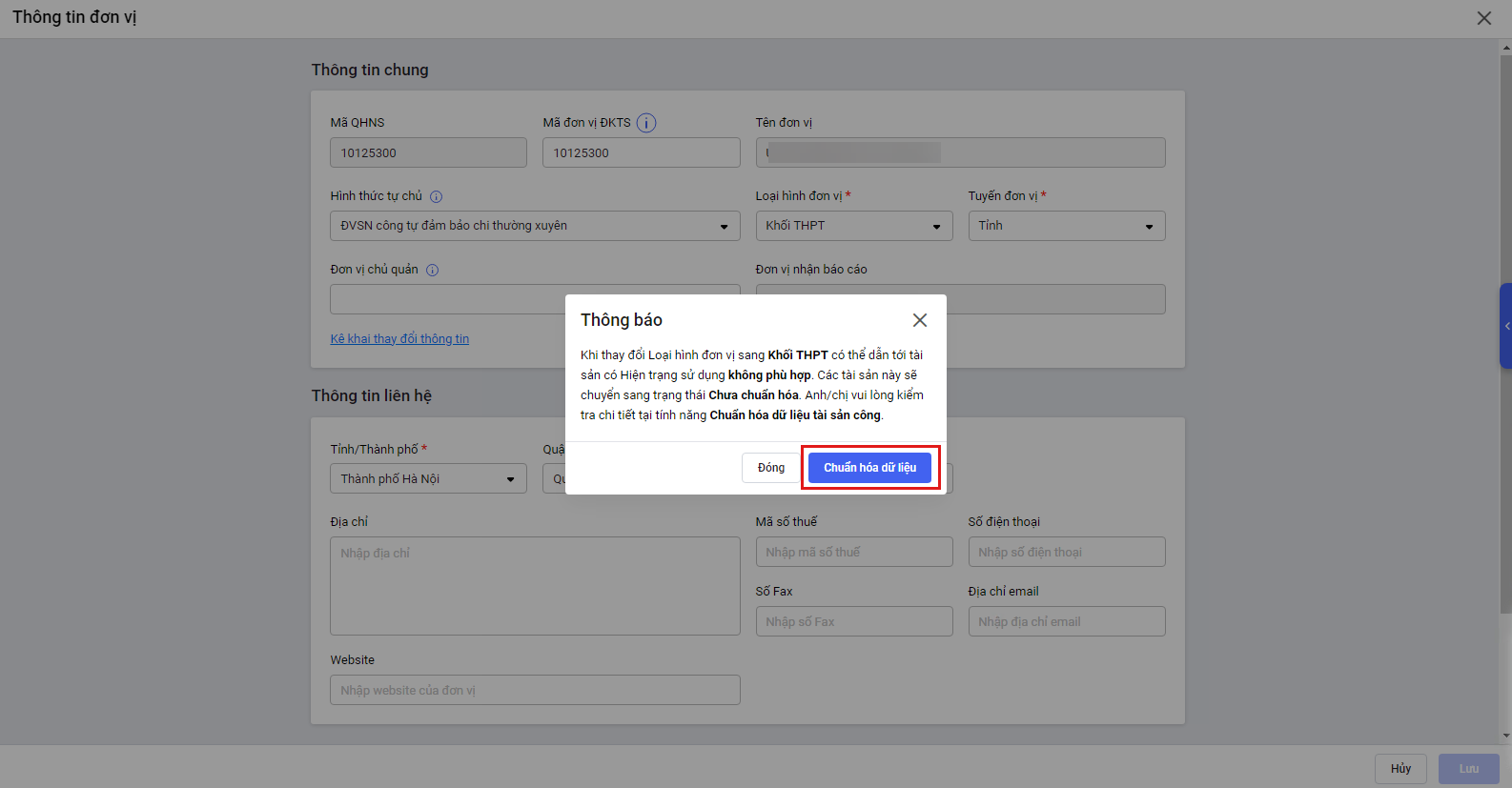Click the Chuẩn hóa dữ liệu button
Viewport: 1512px width, 788px height.
(x=869, y=468)
